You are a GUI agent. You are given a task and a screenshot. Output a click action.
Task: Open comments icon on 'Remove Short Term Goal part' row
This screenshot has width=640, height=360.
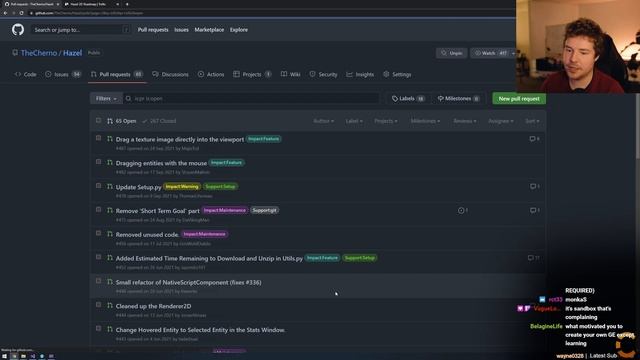click(x=534, y=210)
